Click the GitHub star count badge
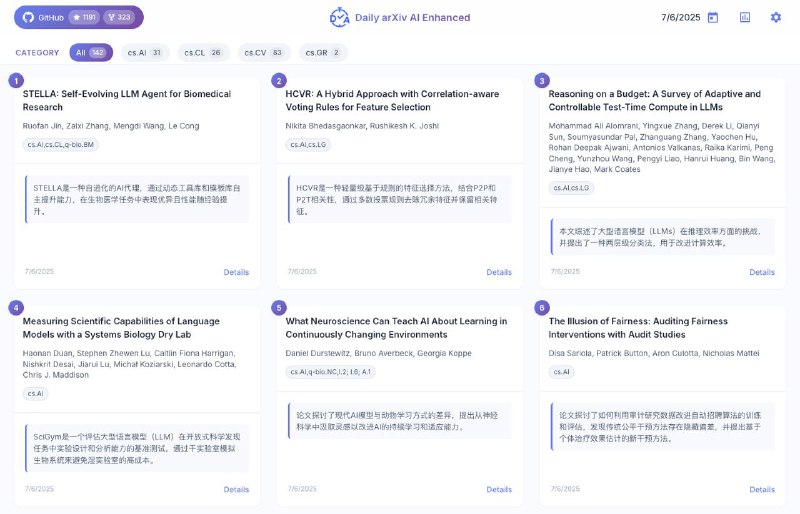Viewport: 800px width, 514px height. click(x=84, y=17)
